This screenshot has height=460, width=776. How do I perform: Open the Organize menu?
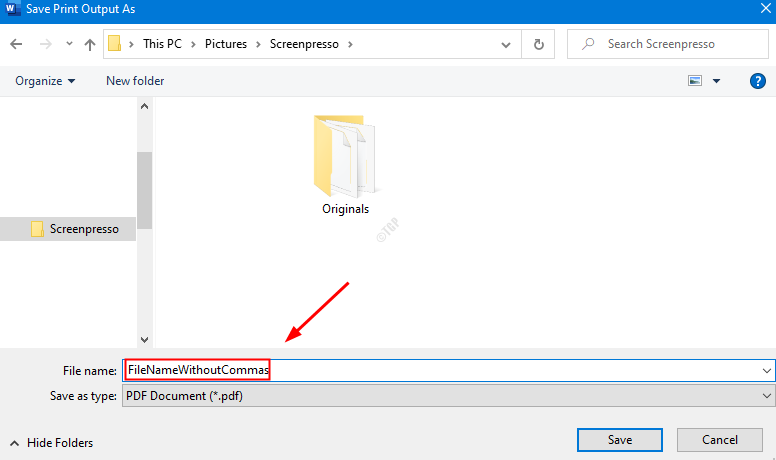pyautogui.click(x=45, y=81)
